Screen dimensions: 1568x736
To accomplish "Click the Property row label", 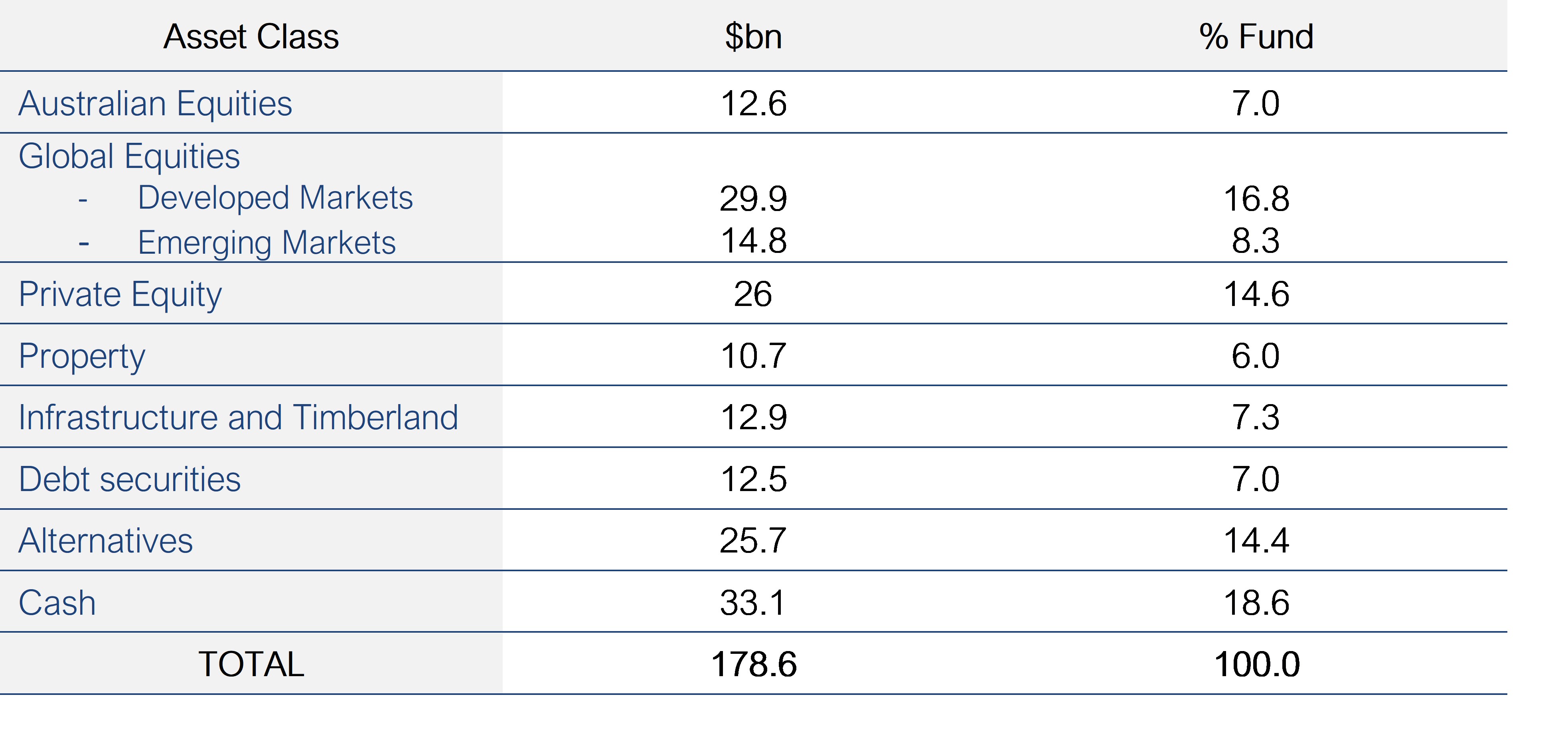I will (x=82, y=356).
